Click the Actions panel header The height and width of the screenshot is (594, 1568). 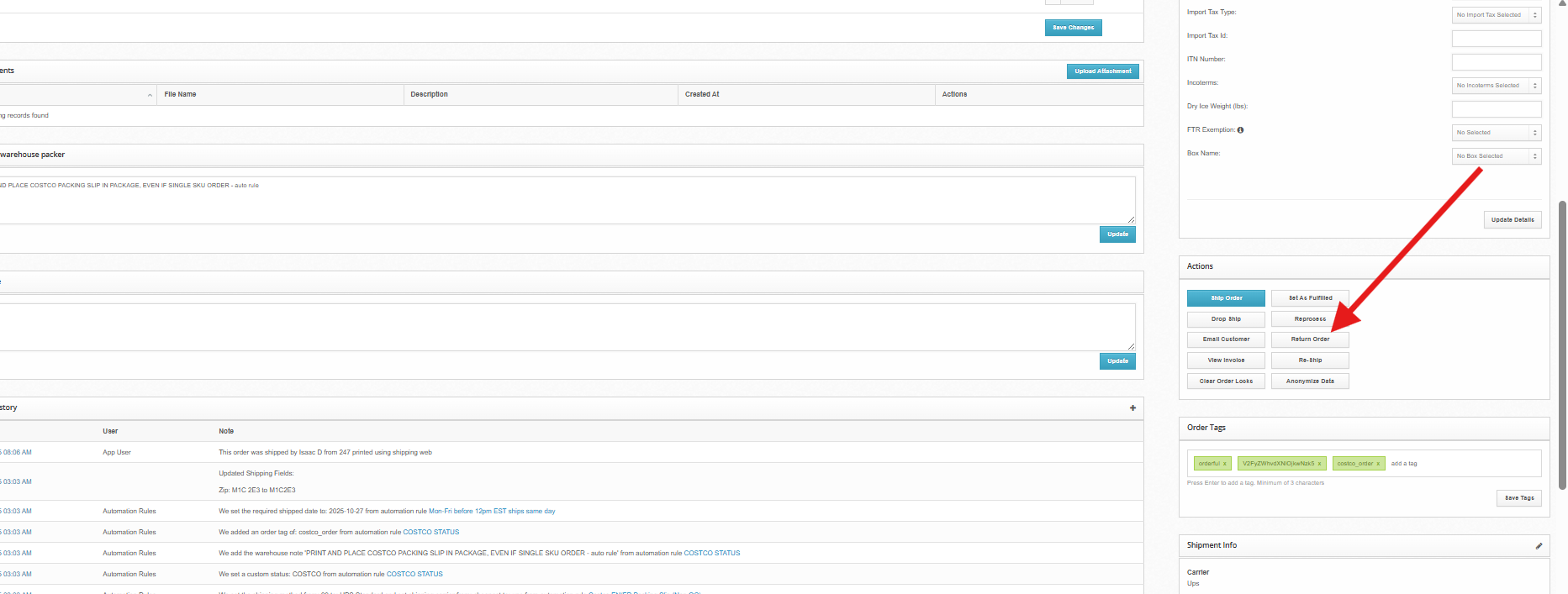[1365, 267]
